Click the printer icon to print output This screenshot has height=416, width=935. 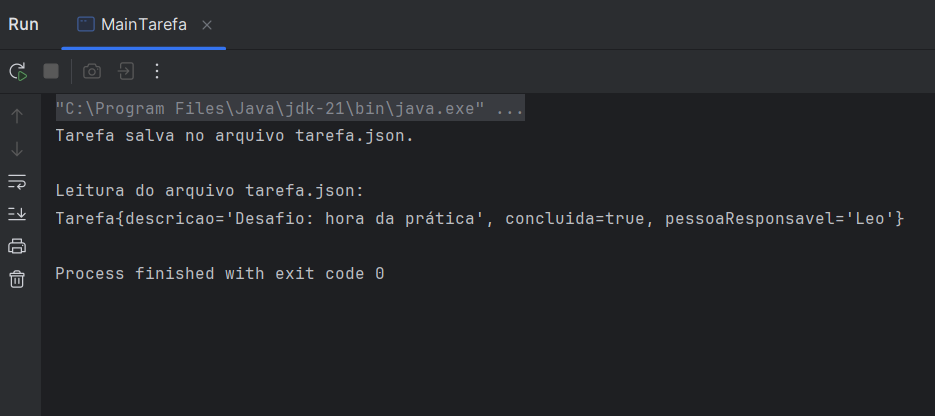point(17,246)
